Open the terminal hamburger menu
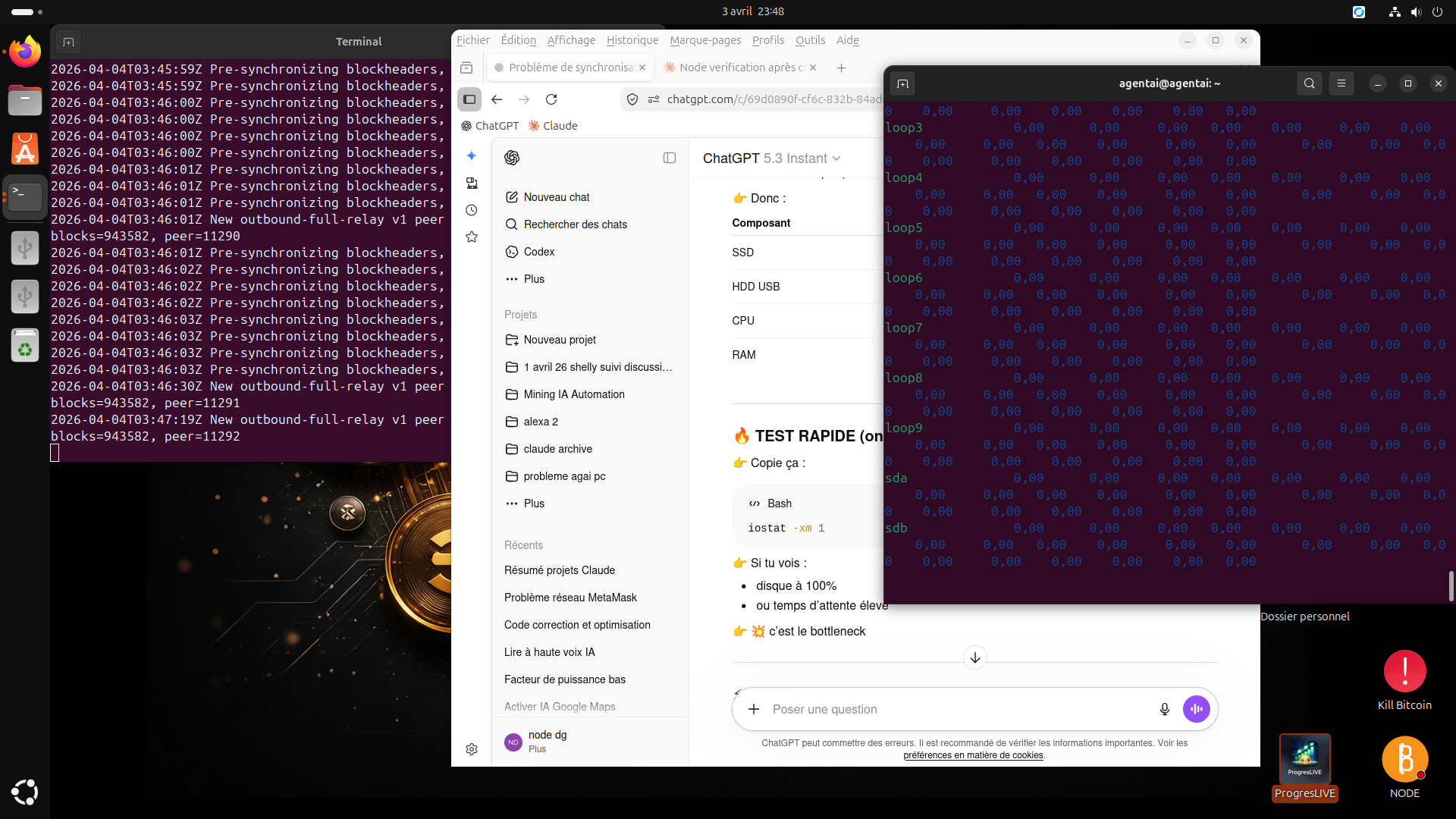The height and width of the screenshot is (819, 1456). point(1341,83)
